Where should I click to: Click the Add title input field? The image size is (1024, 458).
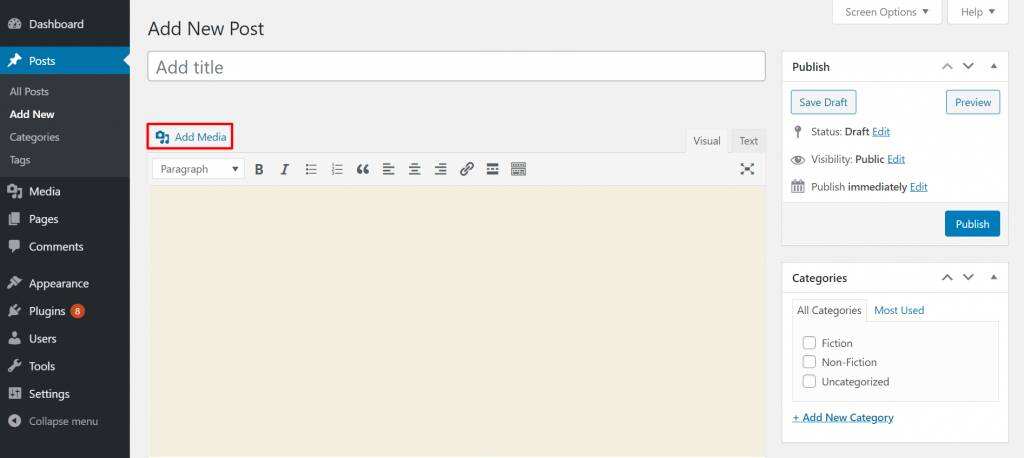pyautogui.click(x=456, y=67)
